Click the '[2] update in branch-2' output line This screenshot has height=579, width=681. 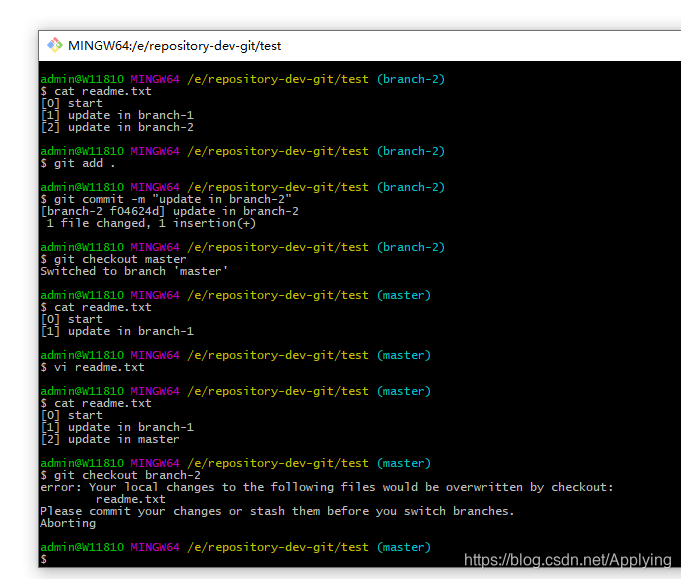[x=117, y=127]
